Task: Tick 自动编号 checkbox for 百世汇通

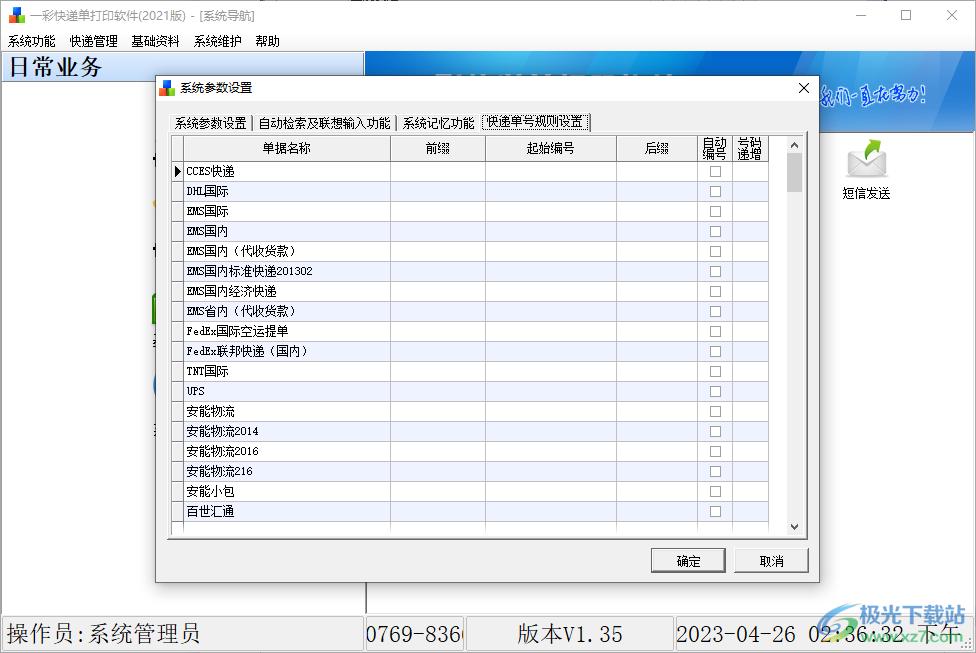Action: [x=715, y=511]
